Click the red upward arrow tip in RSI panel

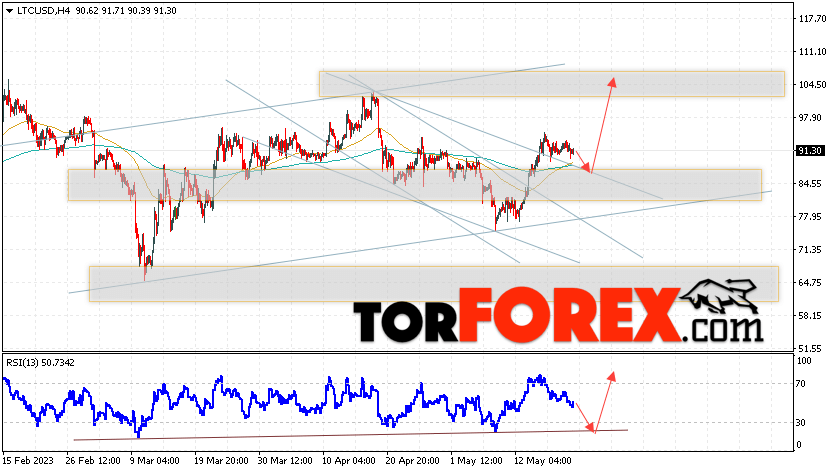(x=612, y=376)
